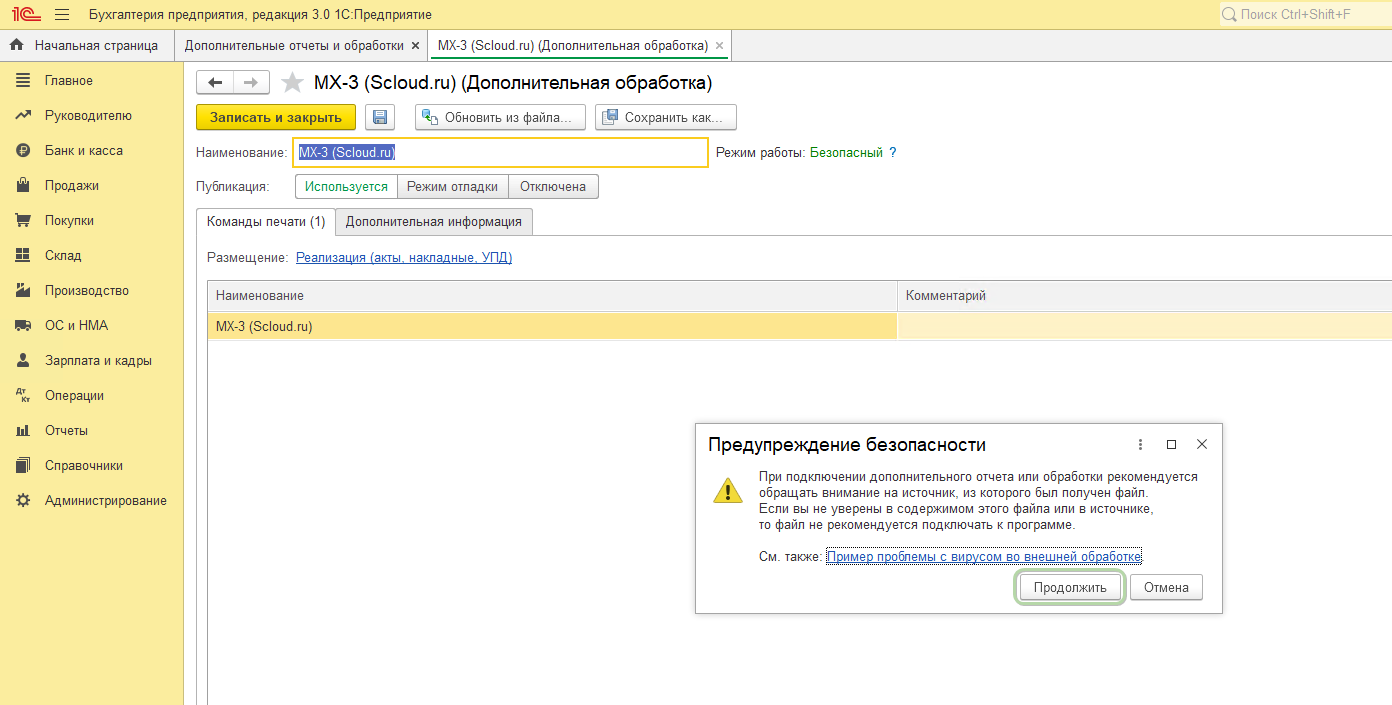The image size is (1392, 705).
Task: Click Сохранить как button
Action: (666, 117)
